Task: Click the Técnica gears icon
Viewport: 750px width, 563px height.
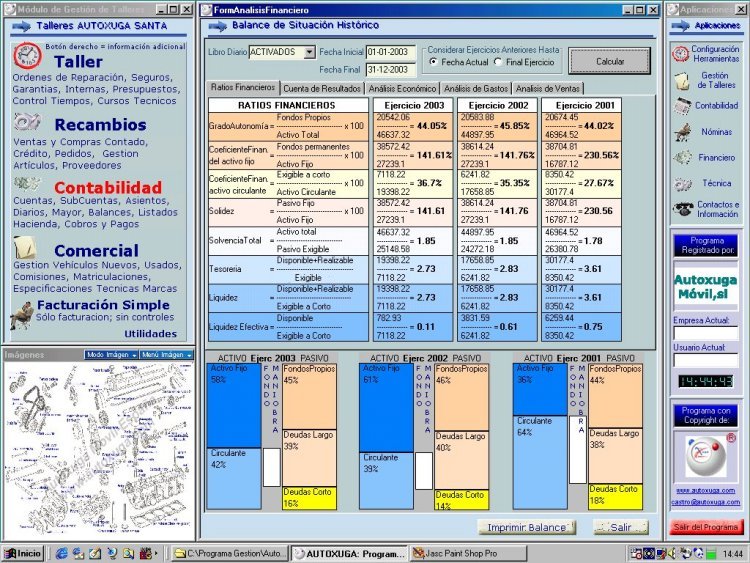Action: 683,184
